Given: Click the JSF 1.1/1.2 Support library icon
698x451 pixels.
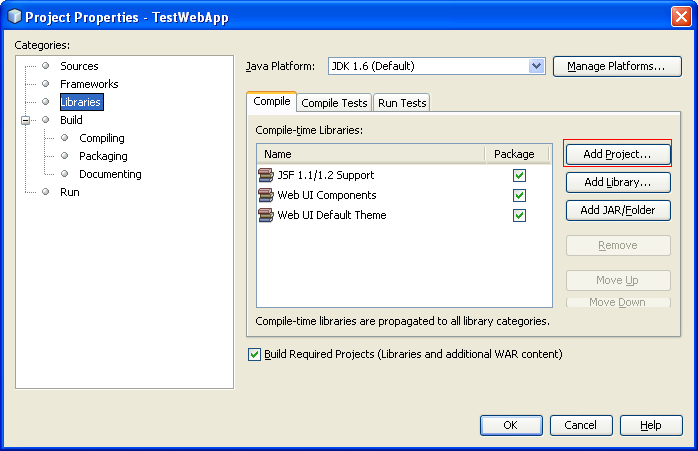Looking at the screenshot, I should [x=266, y=175].
